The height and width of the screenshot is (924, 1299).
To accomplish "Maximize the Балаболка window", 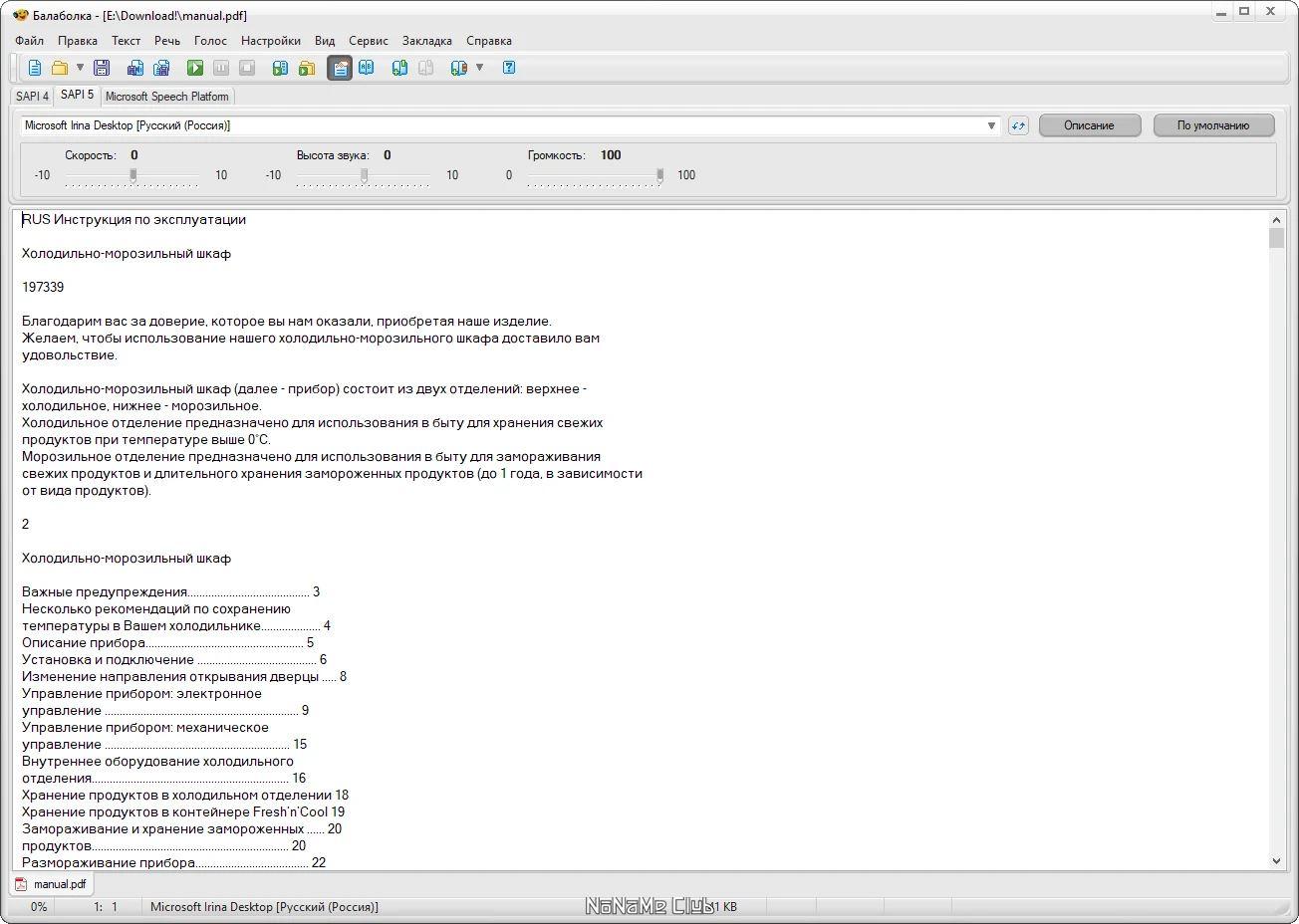I will pos(1244,12).
